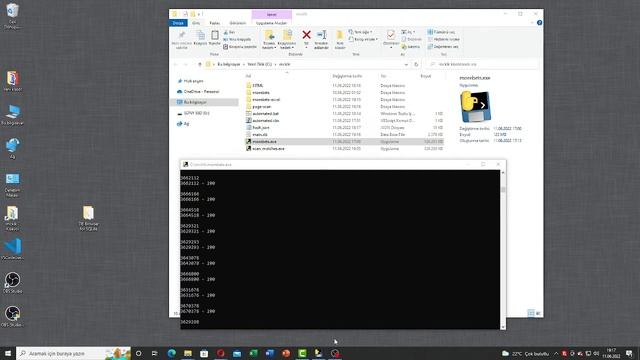Click the refresh button beside address bar

click(x=416, y=64)
